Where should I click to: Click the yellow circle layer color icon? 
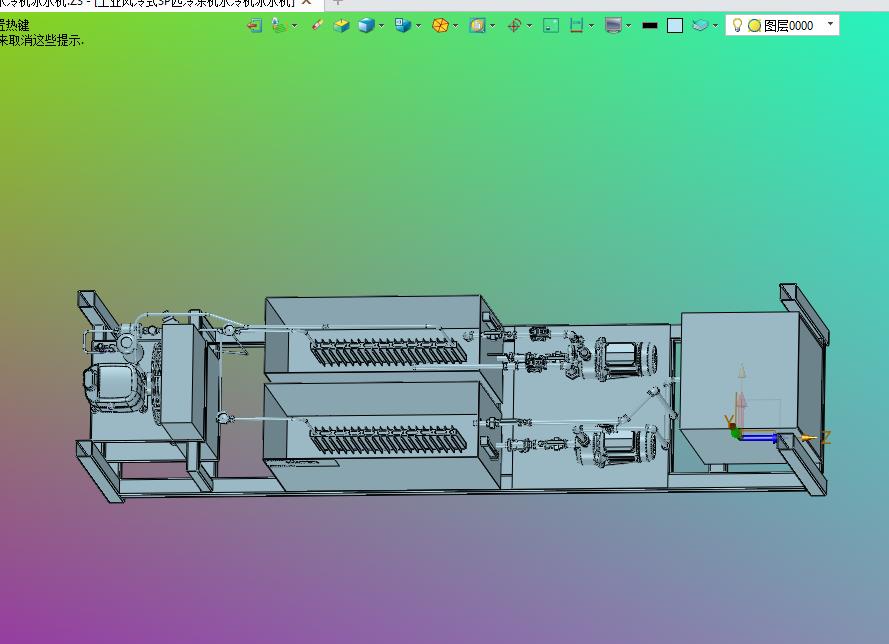pyautogui.click(x=754, y=26)
